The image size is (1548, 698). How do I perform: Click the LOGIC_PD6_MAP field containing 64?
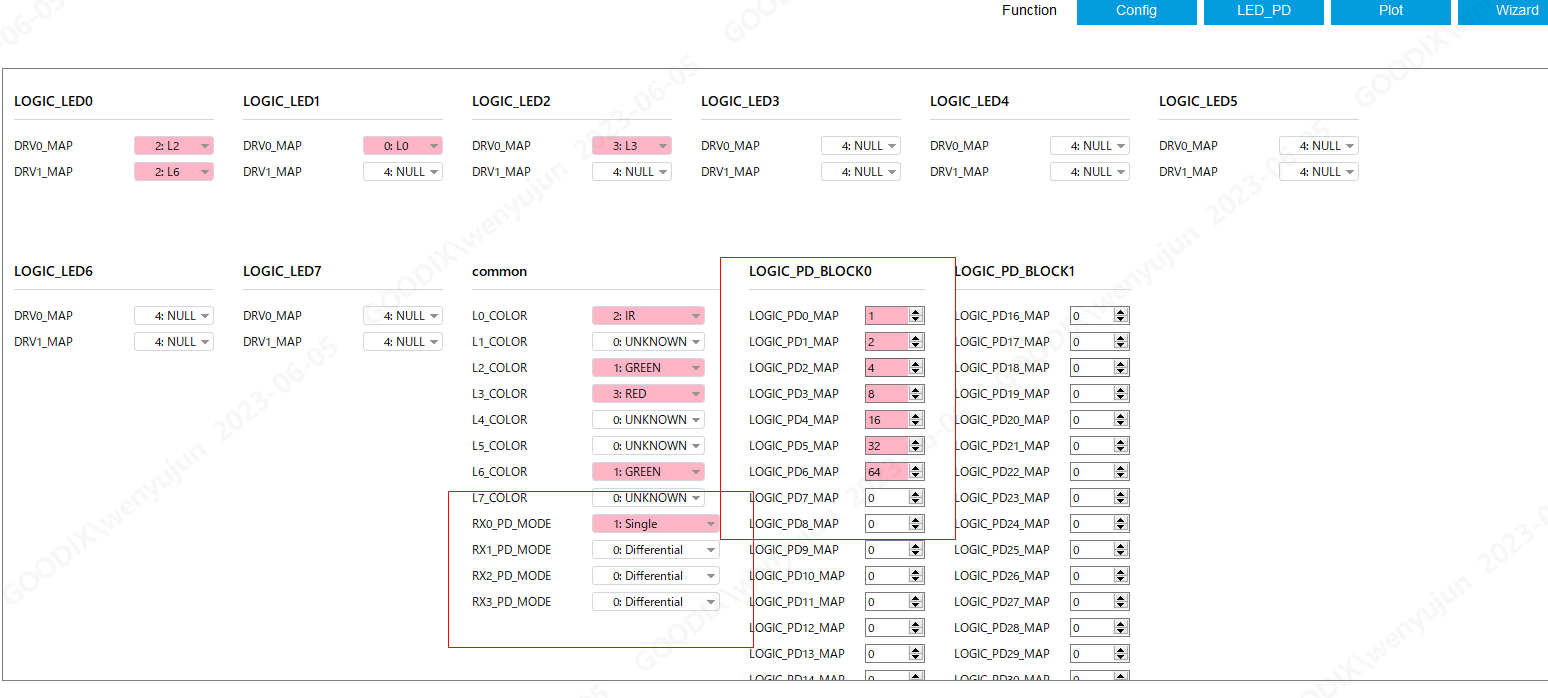(x=886, y=472)
